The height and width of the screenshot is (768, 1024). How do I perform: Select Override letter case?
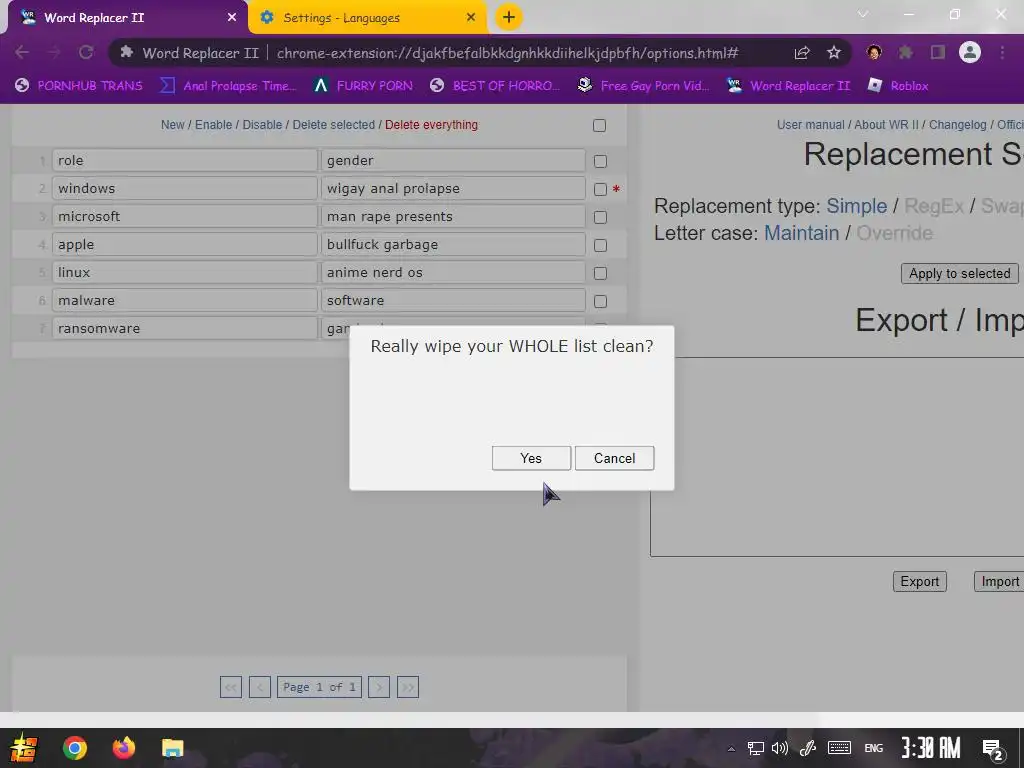point(894,233)
